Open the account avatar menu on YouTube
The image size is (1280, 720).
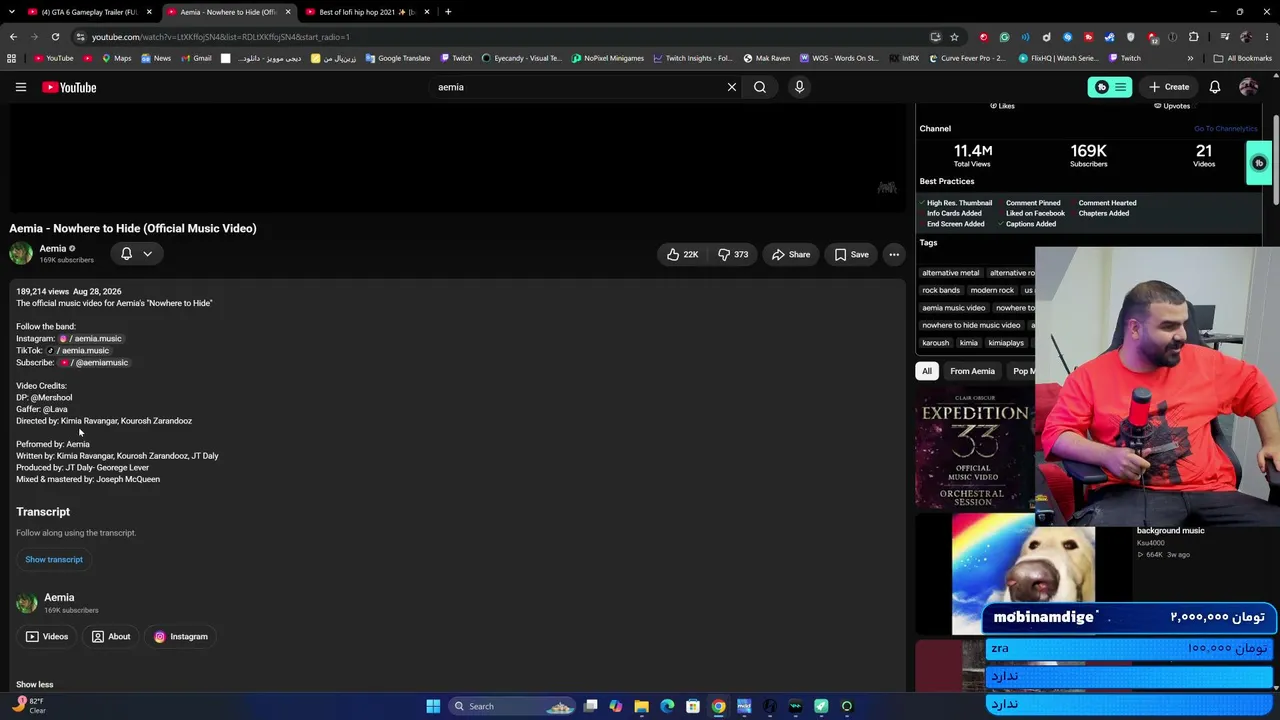pos(1248,87)
